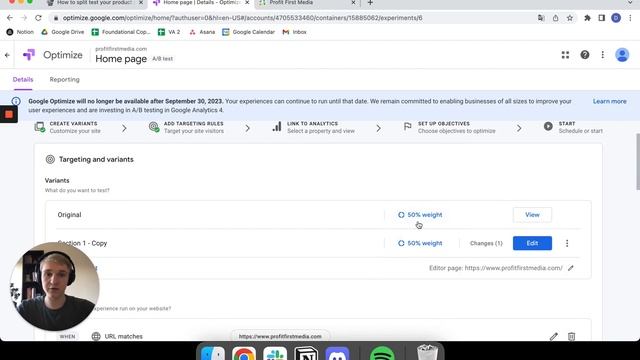Reload the page in Chrome

coord(38,18)
